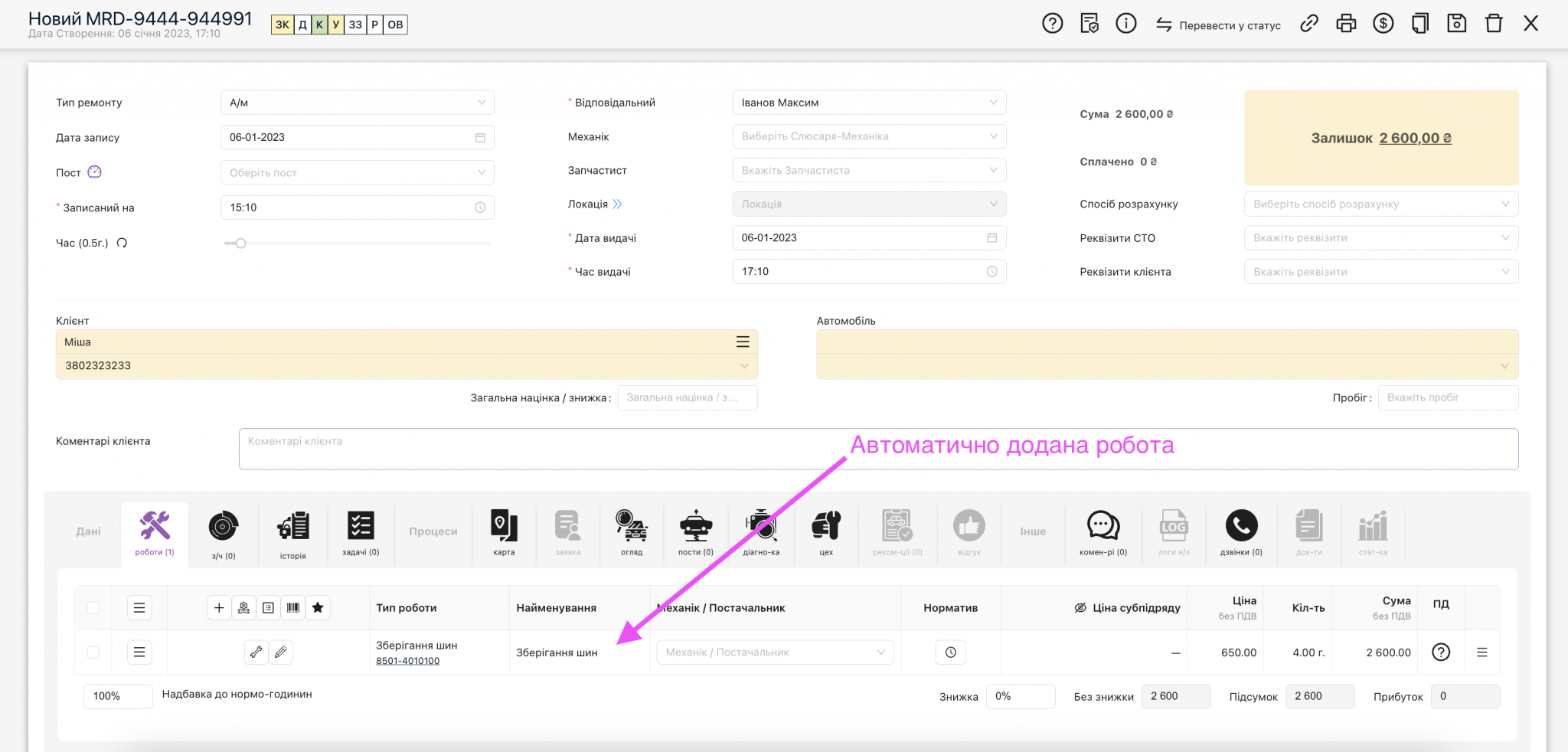Toggle the Ціна субпідряду hidden-eye icon
Viewport: 1568px width, 752px height.
click(x=1080, y=607)
